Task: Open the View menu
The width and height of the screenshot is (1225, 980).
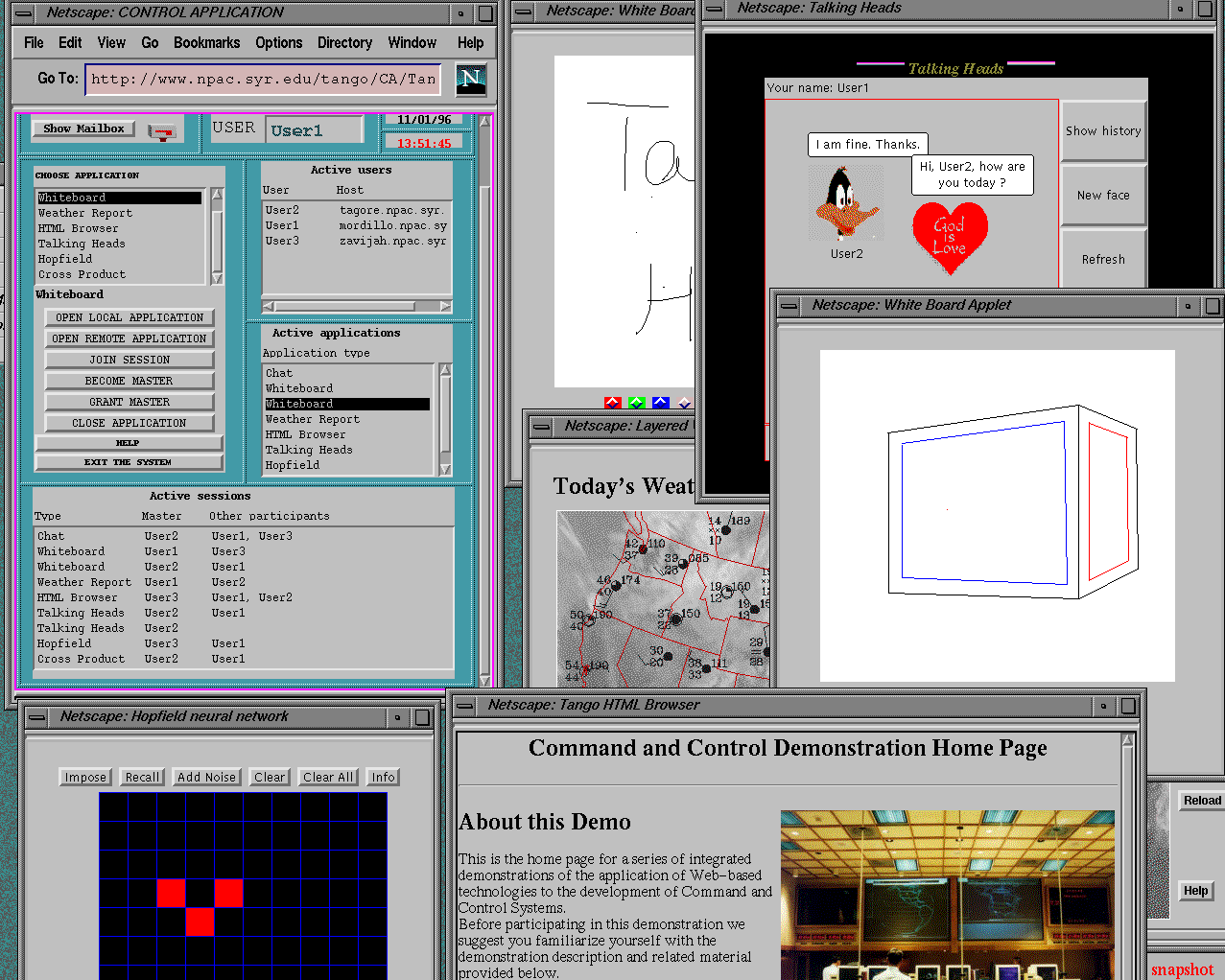Action: click(x=111, y=43)
